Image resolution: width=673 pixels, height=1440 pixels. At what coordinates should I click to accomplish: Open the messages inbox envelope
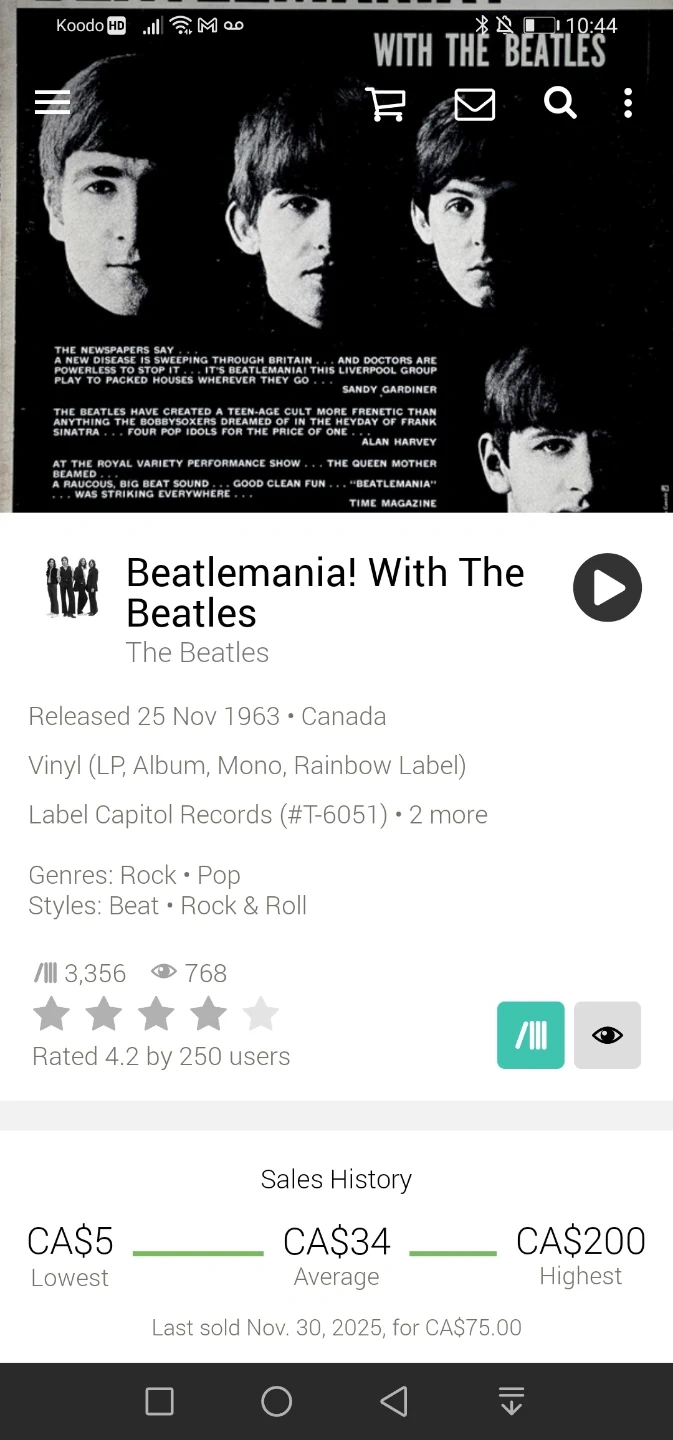pyautogui.click(x=474, y=103)
